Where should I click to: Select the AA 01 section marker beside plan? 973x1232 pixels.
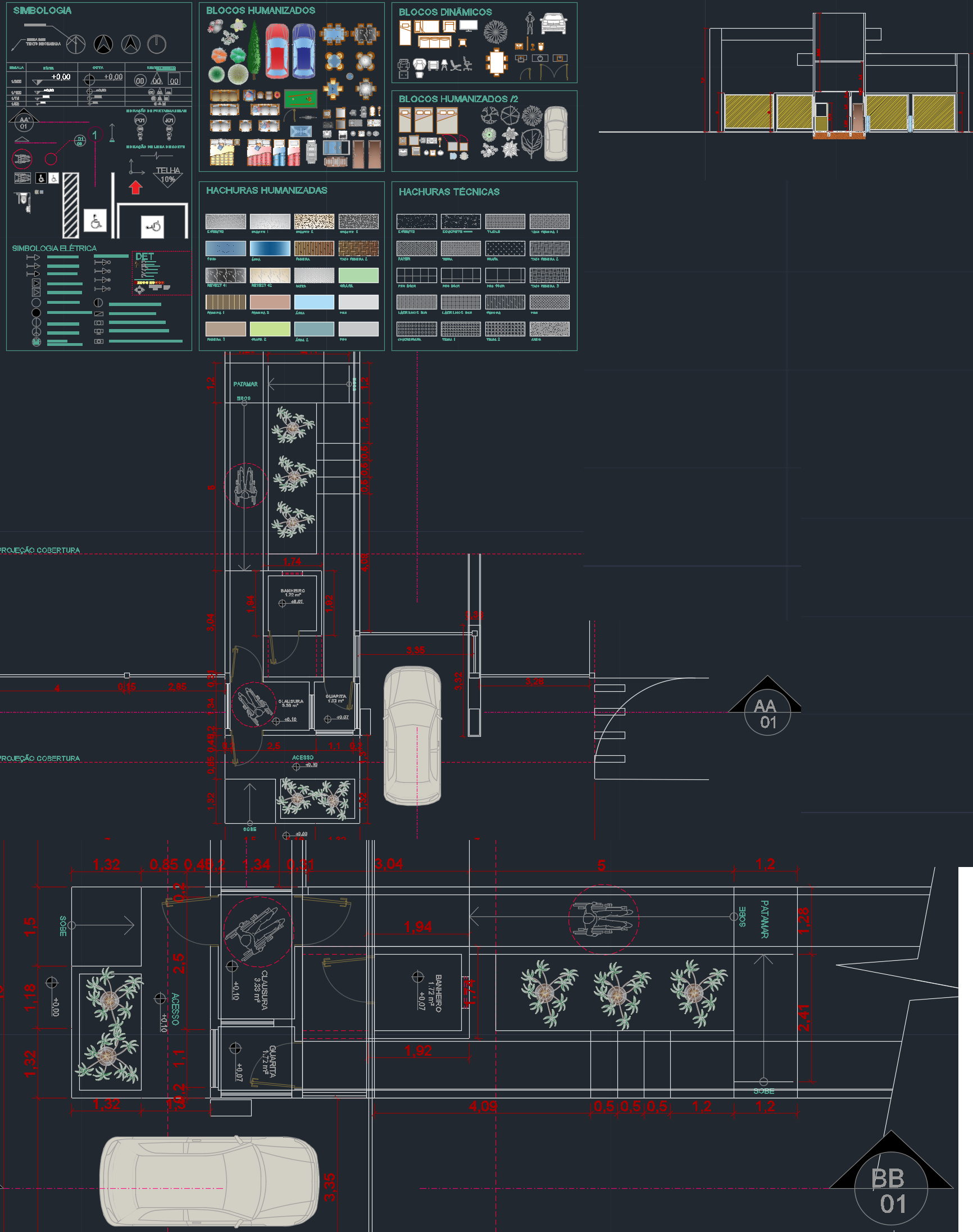click(767, 706)
